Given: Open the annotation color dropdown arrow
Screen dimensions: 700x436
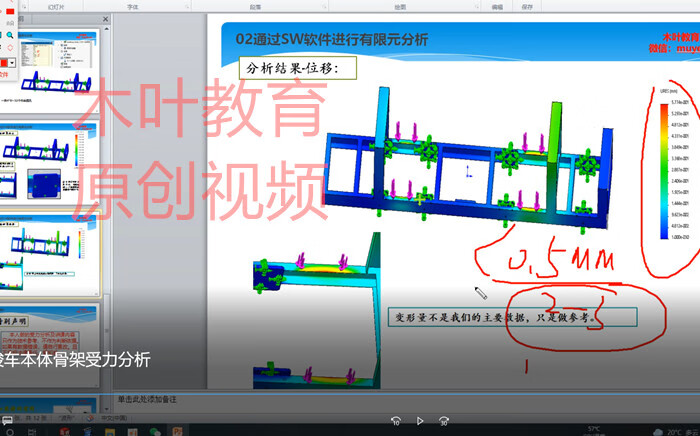Looking at the screenshot, I should 11,62.
